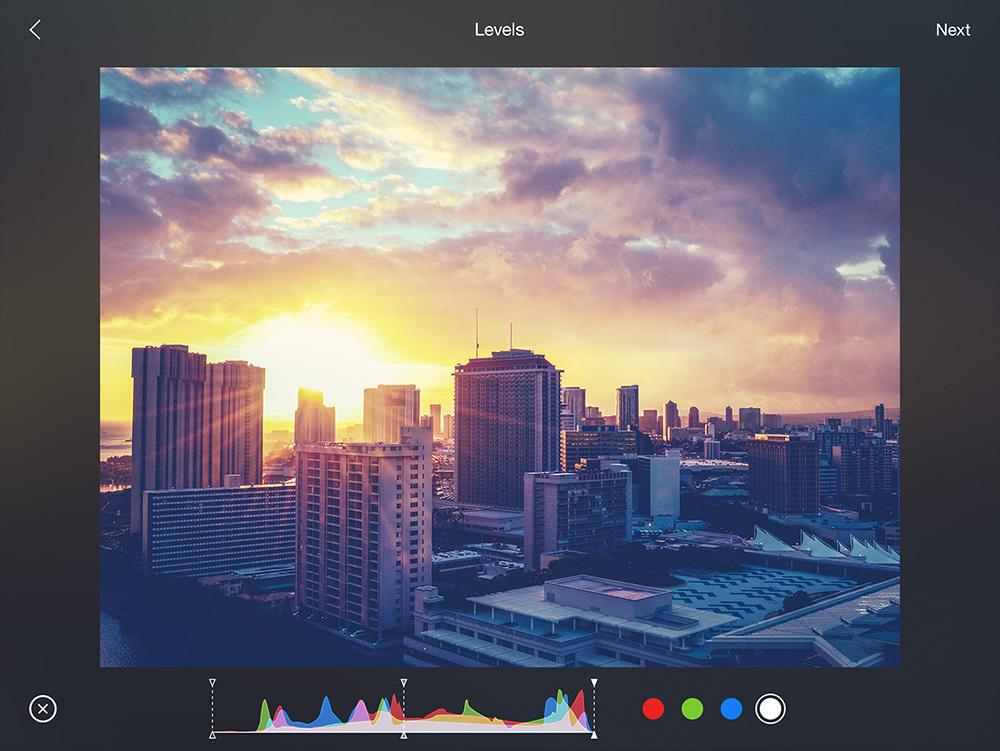This screenshot has height=751, width=1000.
Task: Switch to the green channel
Action: pos(692,709)
